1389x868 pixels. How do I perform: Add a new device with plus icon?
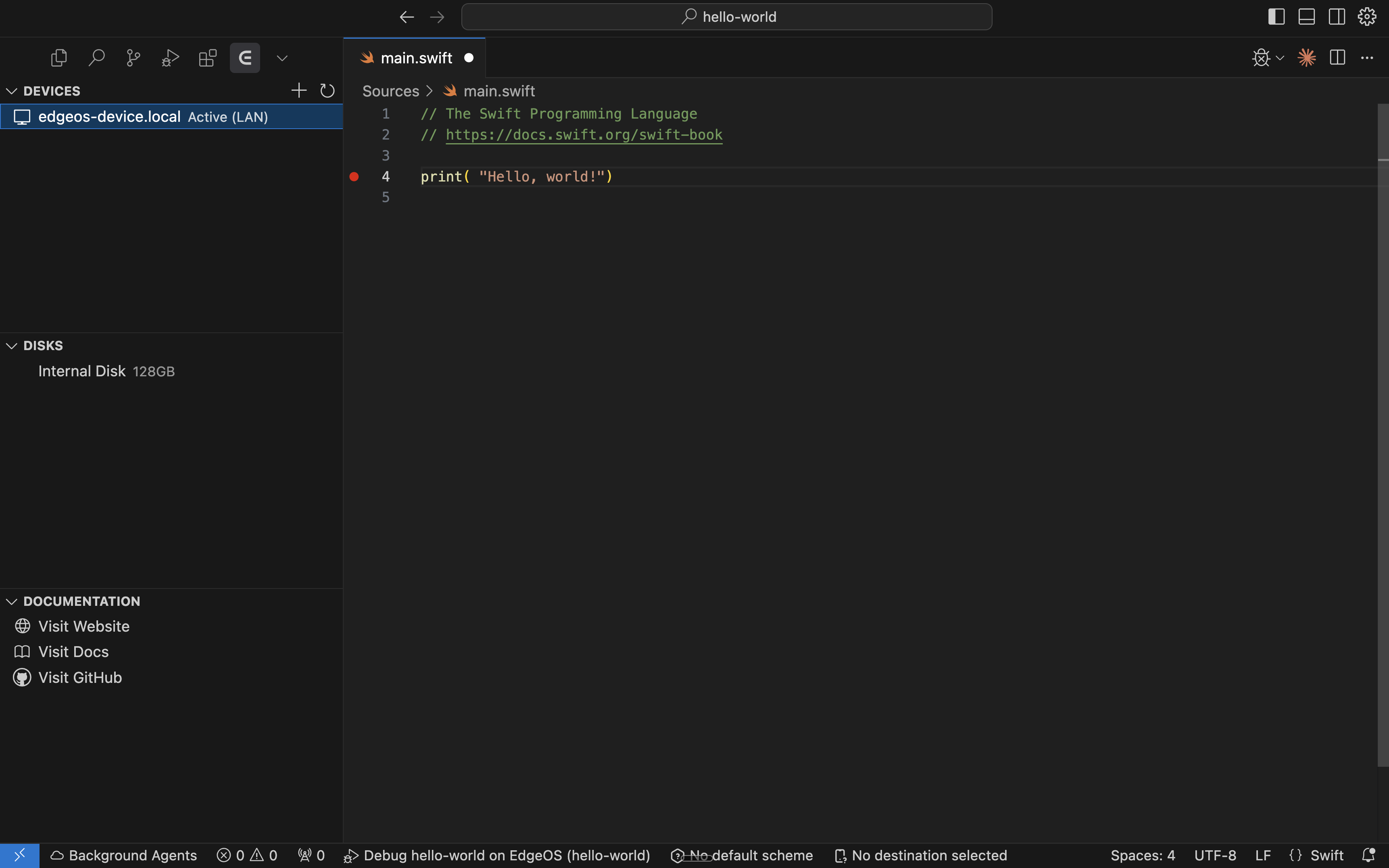[x=299, y=91]
